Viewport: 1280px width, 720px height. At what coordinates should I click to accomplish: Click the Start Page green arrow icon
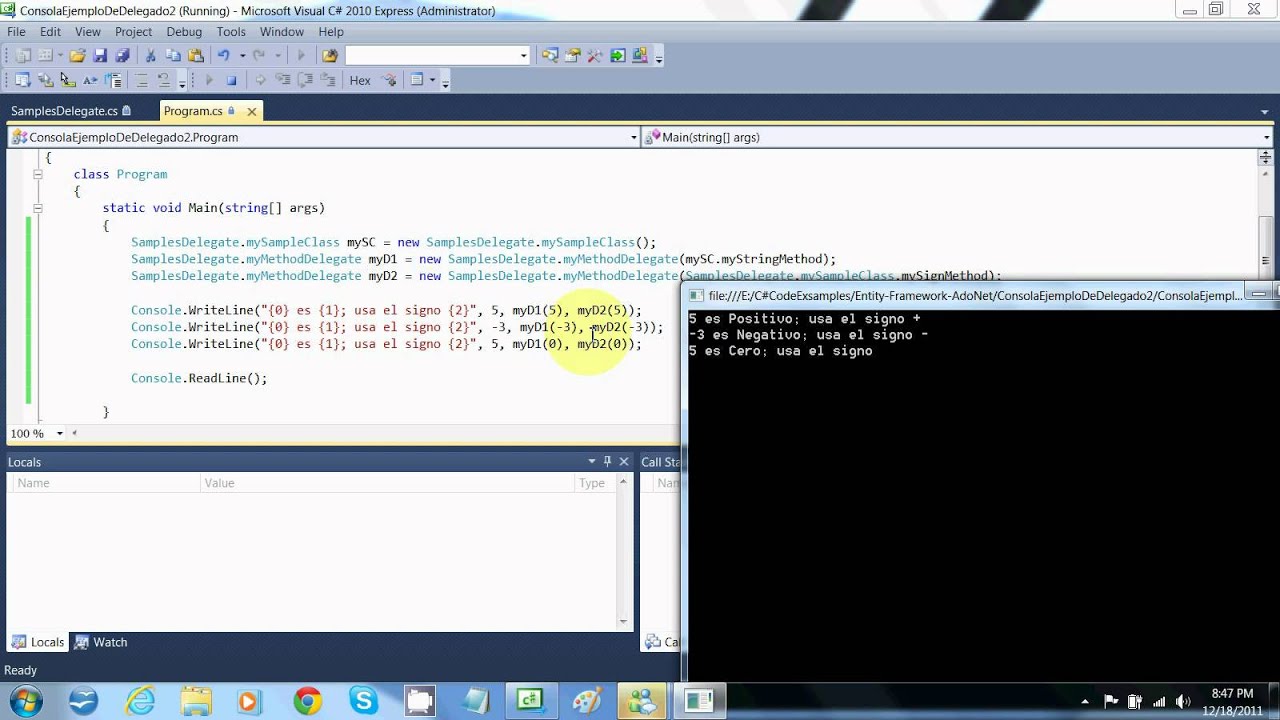tap(618, 56)
